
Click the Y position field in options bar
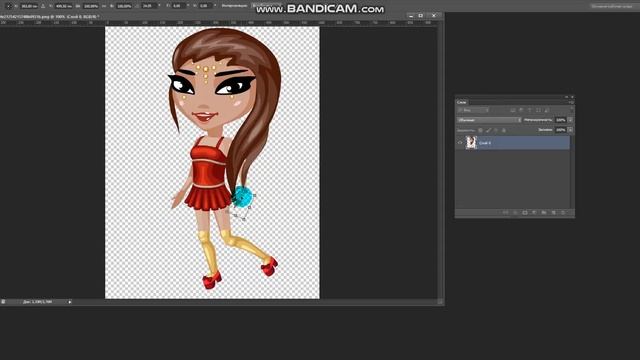tap(64, 6)
